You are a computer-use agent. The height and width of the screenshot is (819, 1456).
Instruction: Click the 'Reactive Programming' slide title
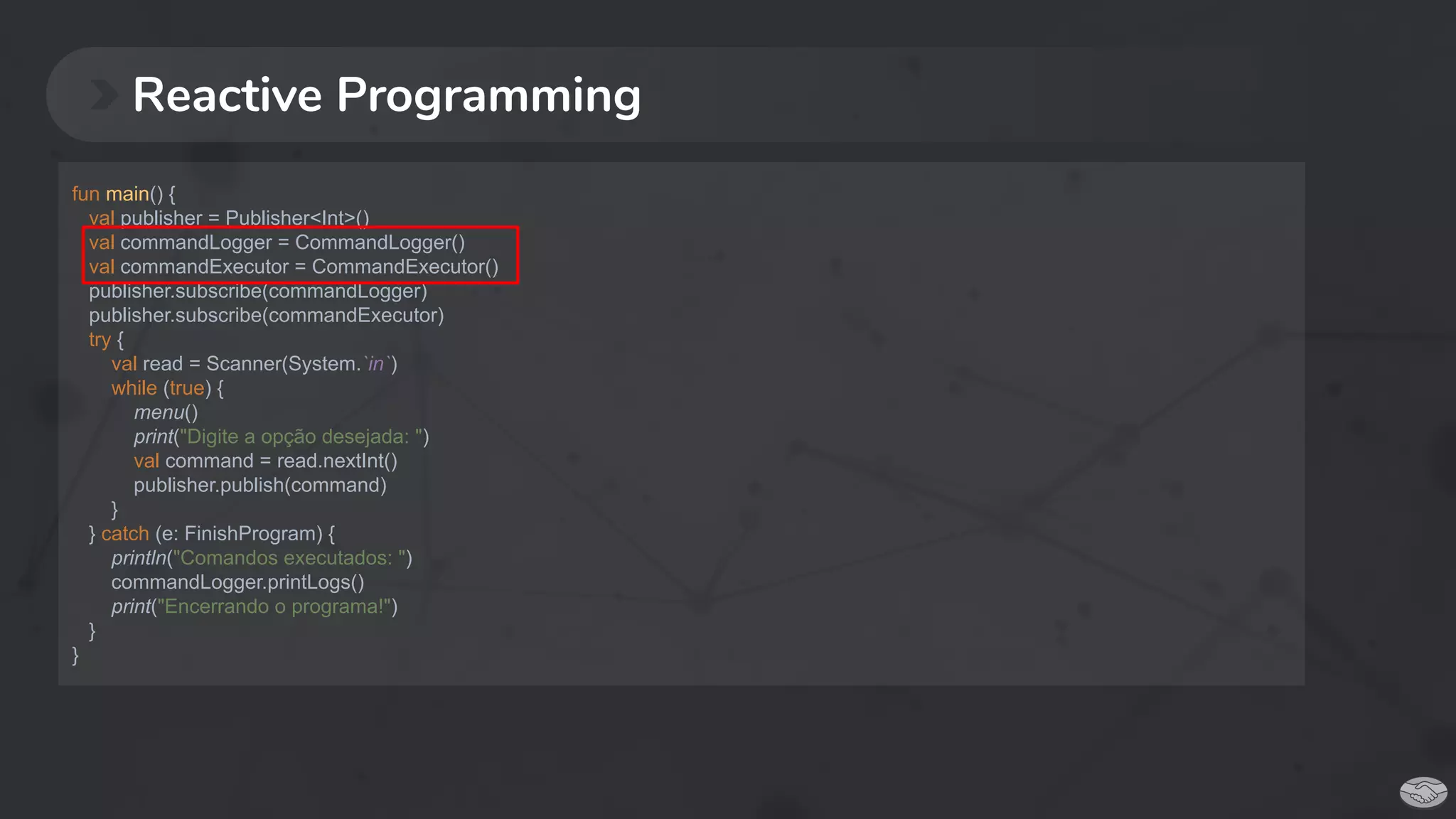click(x=387, y=95)
